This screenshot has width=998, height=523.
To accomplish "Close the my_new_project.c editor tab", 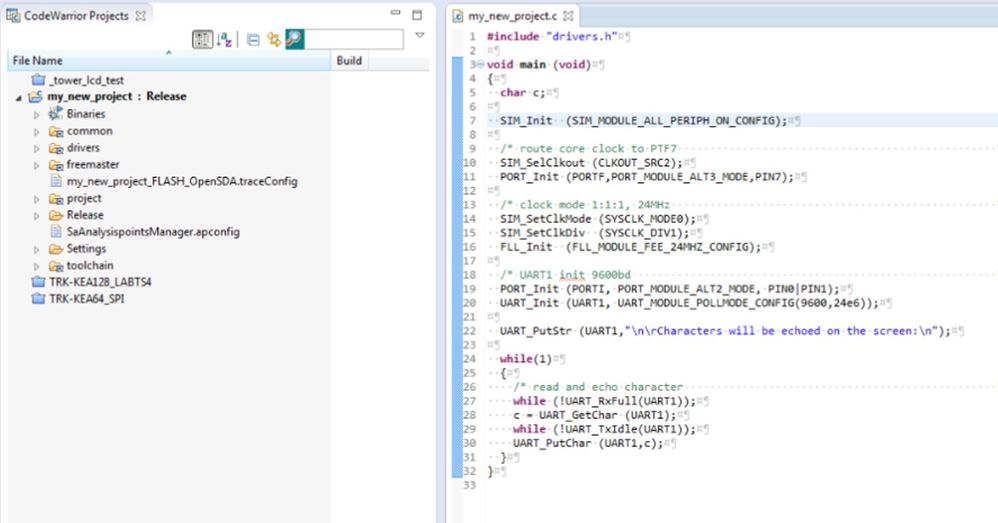I will tap(568, 16).
